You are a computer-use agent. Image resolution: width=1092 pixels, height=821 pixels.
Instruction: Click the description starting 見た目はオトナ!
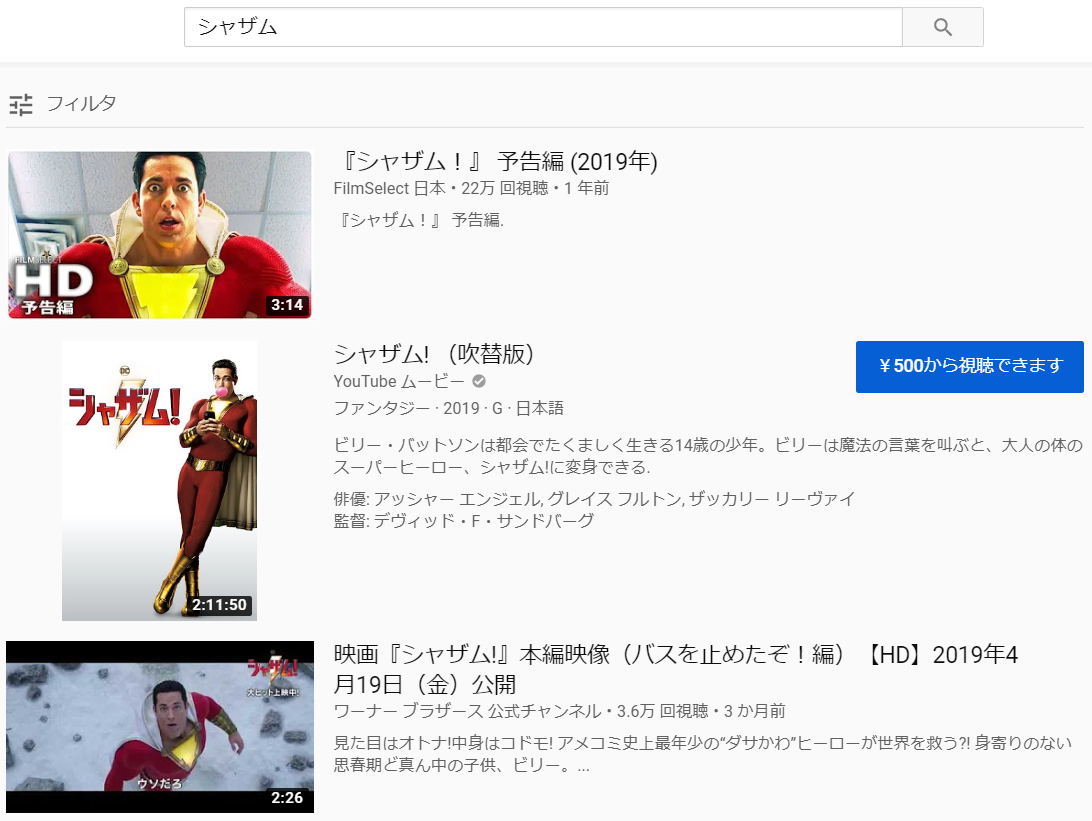pyautogui.click(x=703, y=754)
